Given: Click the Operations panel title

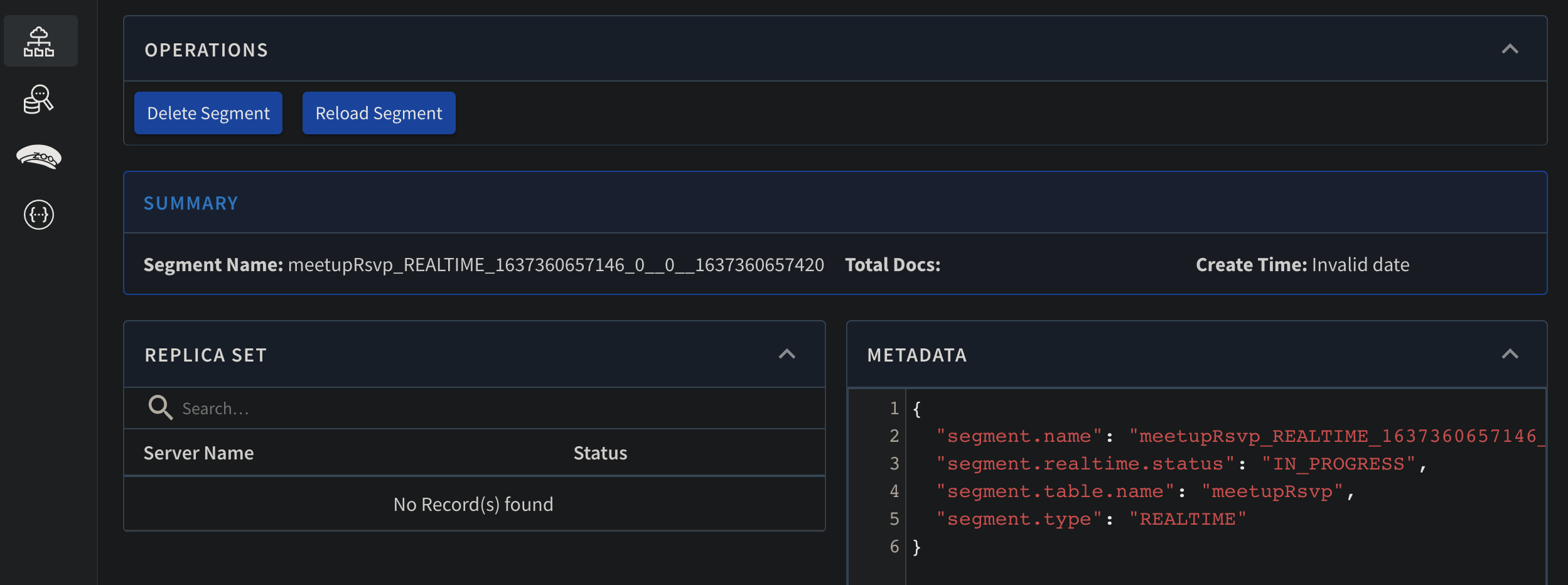Looking at the screenshot, I should (206, 50).
